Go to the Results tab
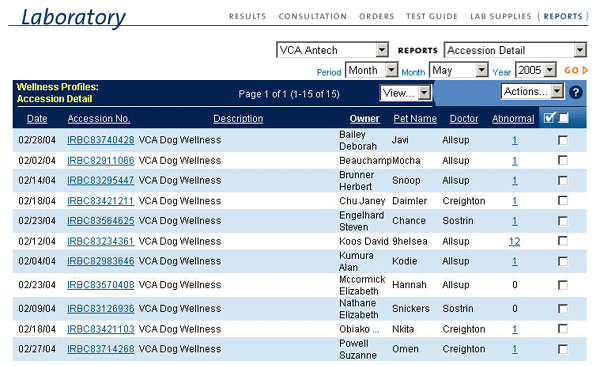The image size is (600, 366). 248,16
